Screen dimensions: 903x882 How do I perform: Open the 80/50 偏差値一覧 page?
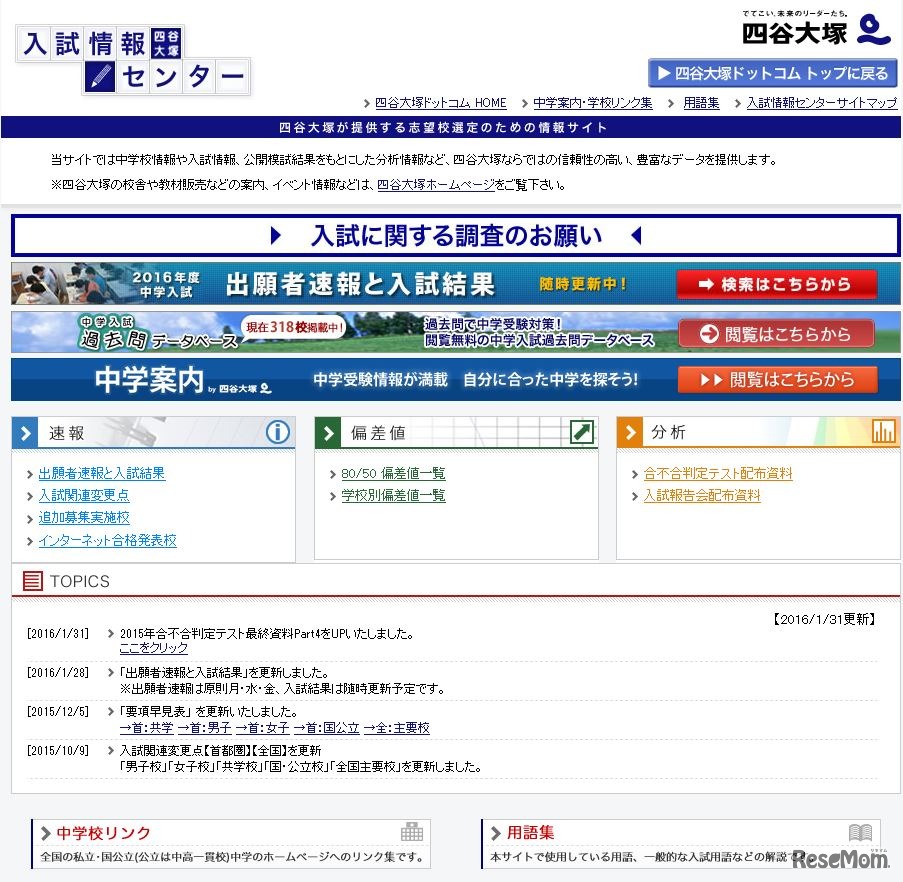pyautogui.click(x=393, y=473)
